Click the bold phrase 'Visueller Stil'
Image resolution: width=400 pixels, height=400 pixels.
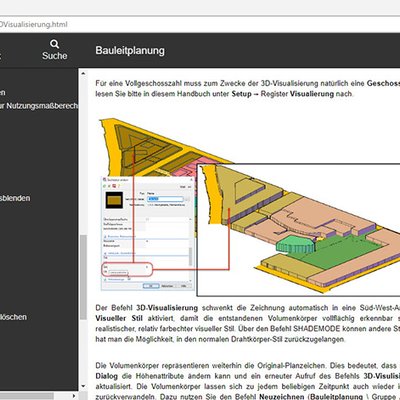point(119,318)
